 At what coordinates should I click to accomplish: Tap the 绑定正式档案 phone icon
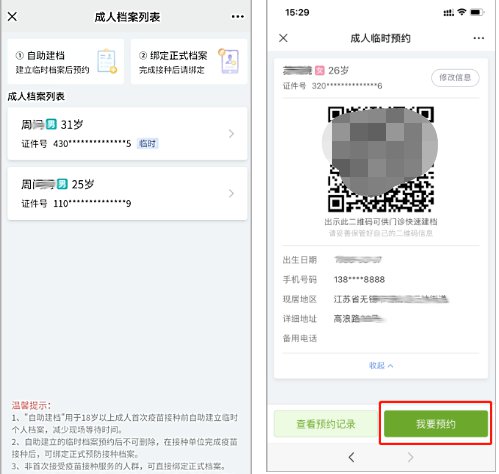(229, 61)
